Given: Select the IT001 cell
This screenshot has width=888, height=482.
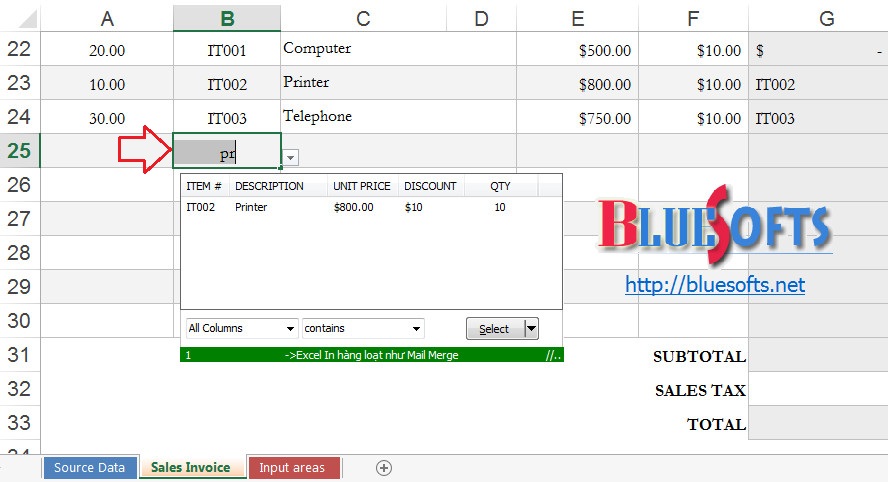Looking at the screenshot, I should pyautogui.click(x=227, y=50).
